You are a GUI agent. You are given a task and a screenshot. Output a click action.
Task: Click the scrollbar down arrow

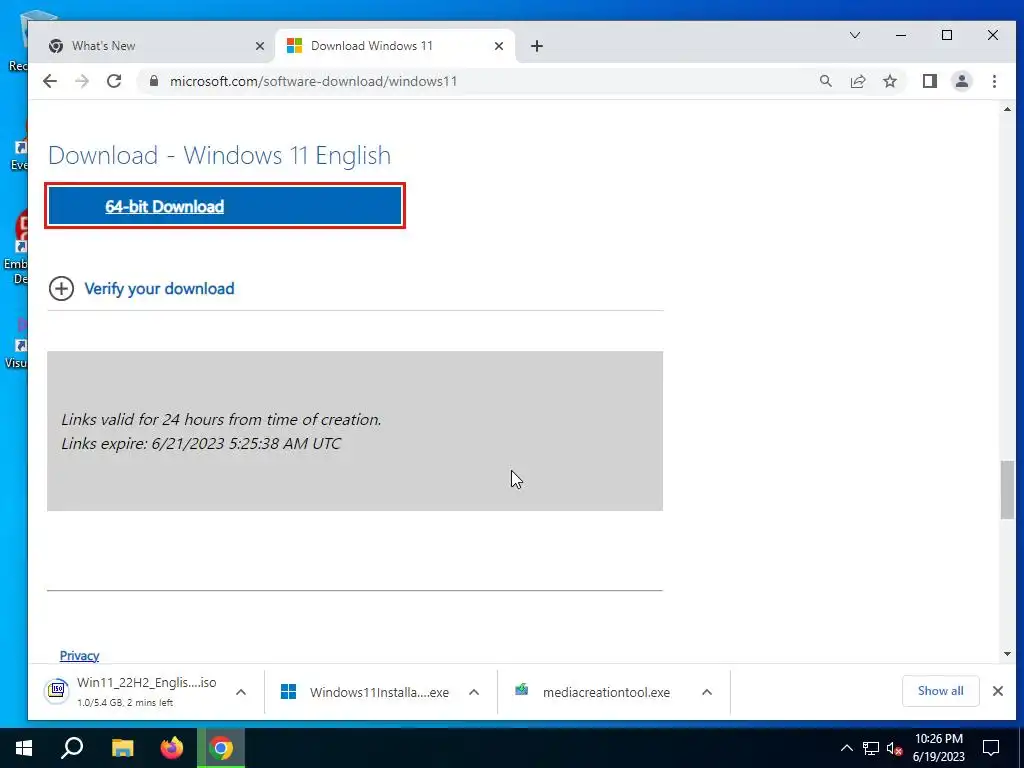(x=1008, y=654)
